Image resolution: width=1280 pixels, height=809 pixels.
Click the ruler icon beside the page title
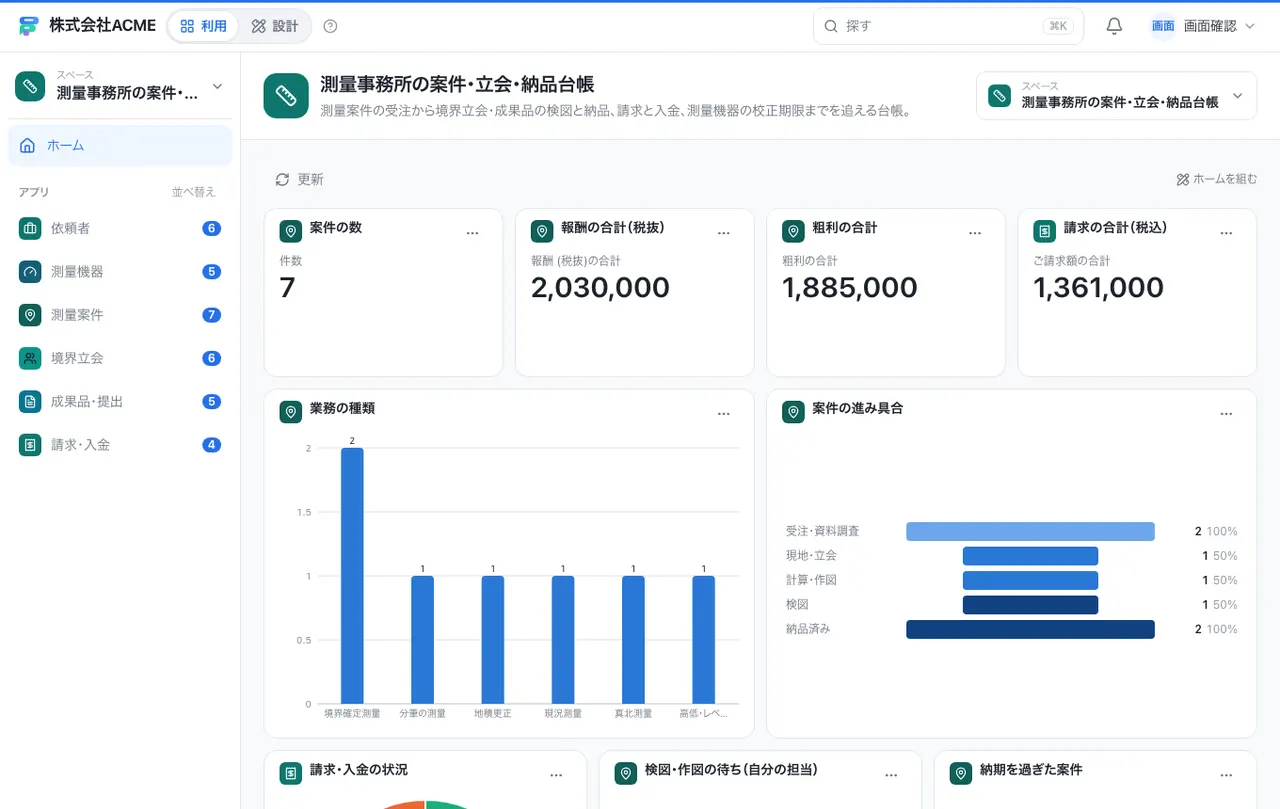click(286, 96)
